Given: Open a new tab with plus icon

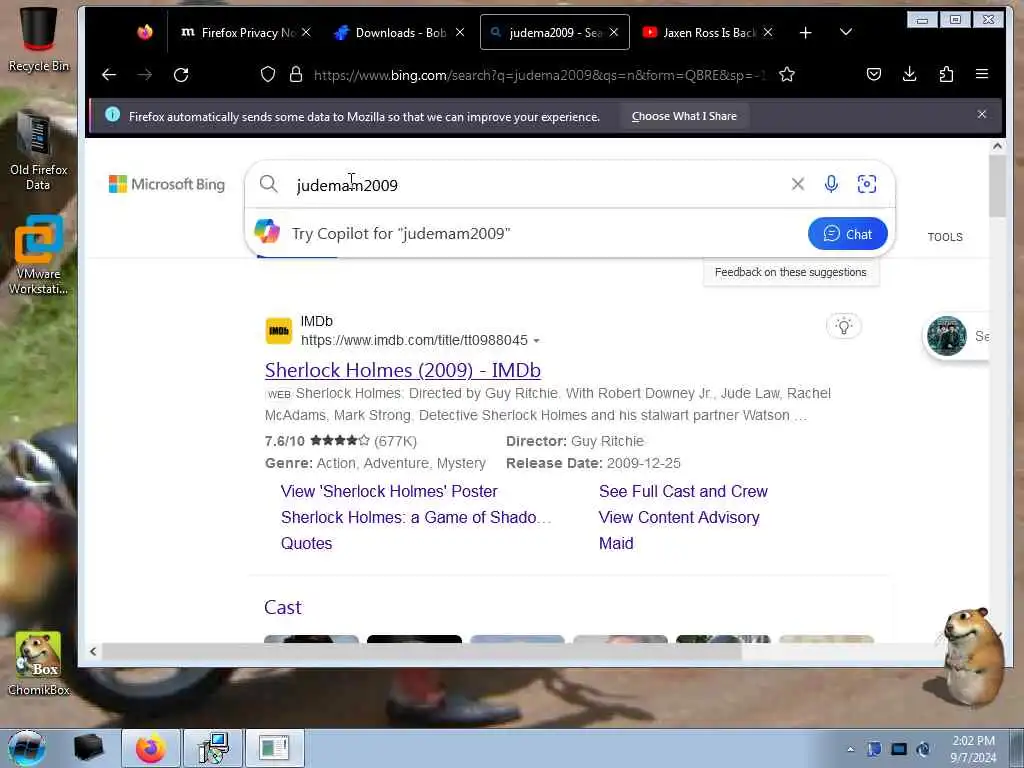Looking at the screenshot, I should [805, 33].
